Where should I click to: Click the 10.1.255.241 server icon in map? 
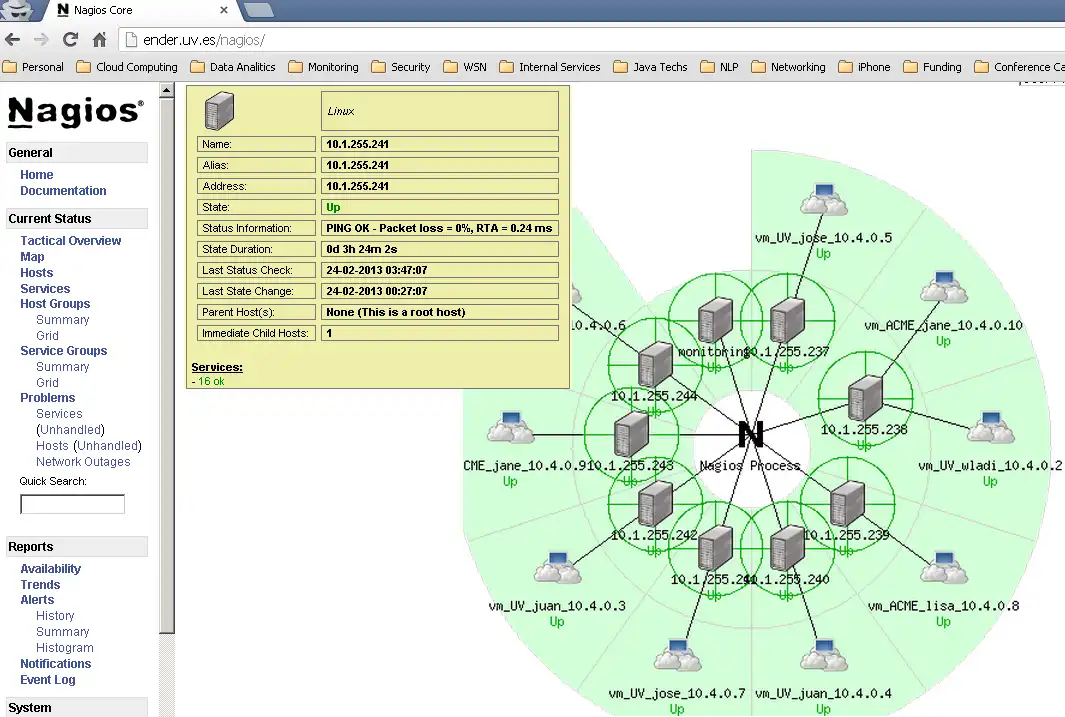(715, 547)
